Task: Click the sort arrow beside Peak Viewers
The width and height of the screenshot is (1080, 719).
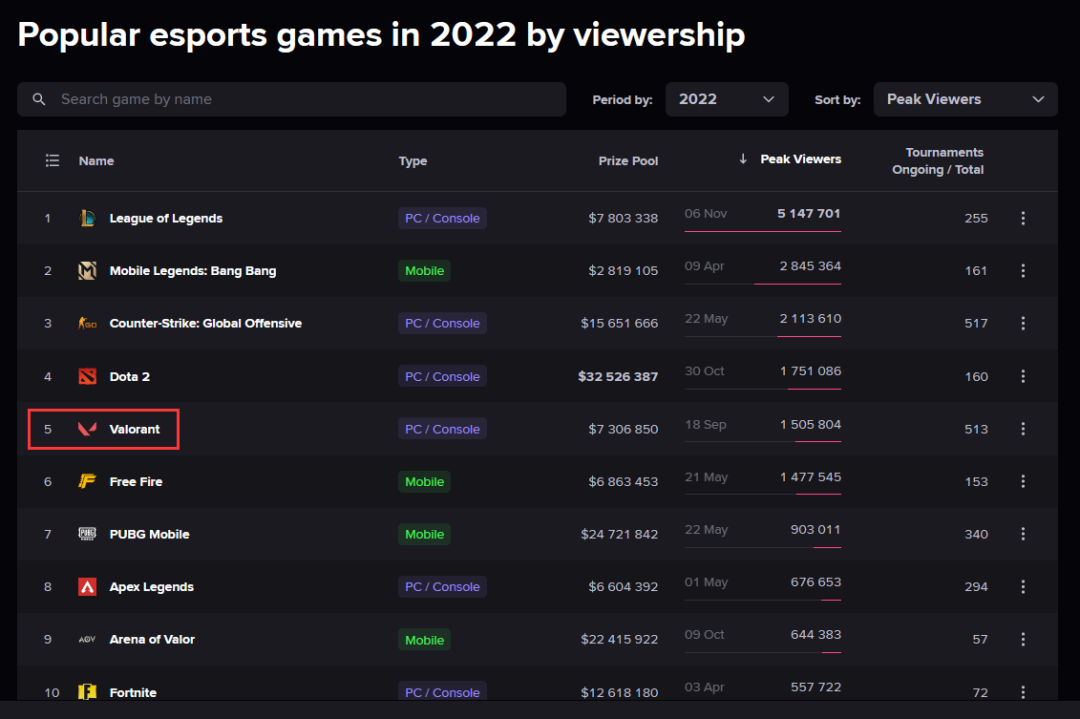Action: coord(743,159)
